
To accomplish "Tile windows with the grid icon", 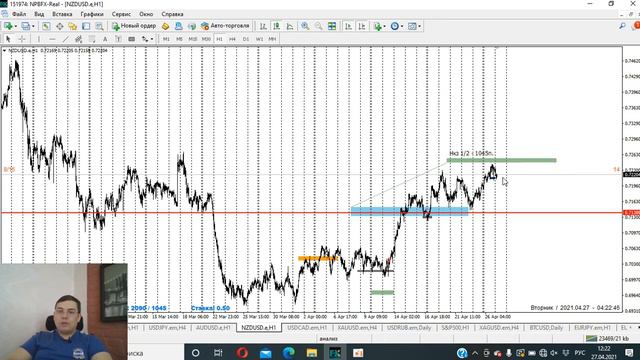I will click(332, 26).
